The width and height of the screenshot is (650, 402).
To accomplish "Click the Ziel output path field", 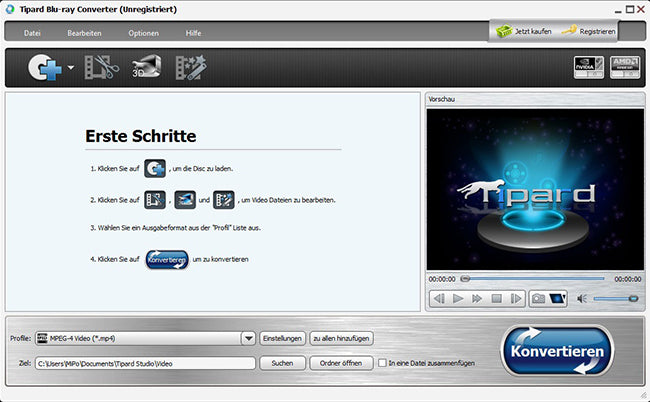I will click(145, 362).
